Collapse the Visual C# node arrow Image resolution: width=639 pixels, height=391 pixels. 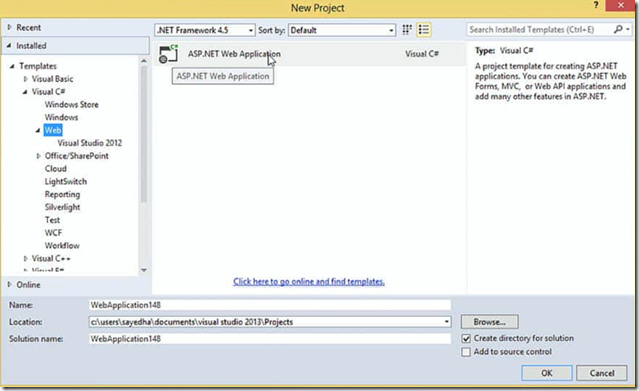(25, 92)
